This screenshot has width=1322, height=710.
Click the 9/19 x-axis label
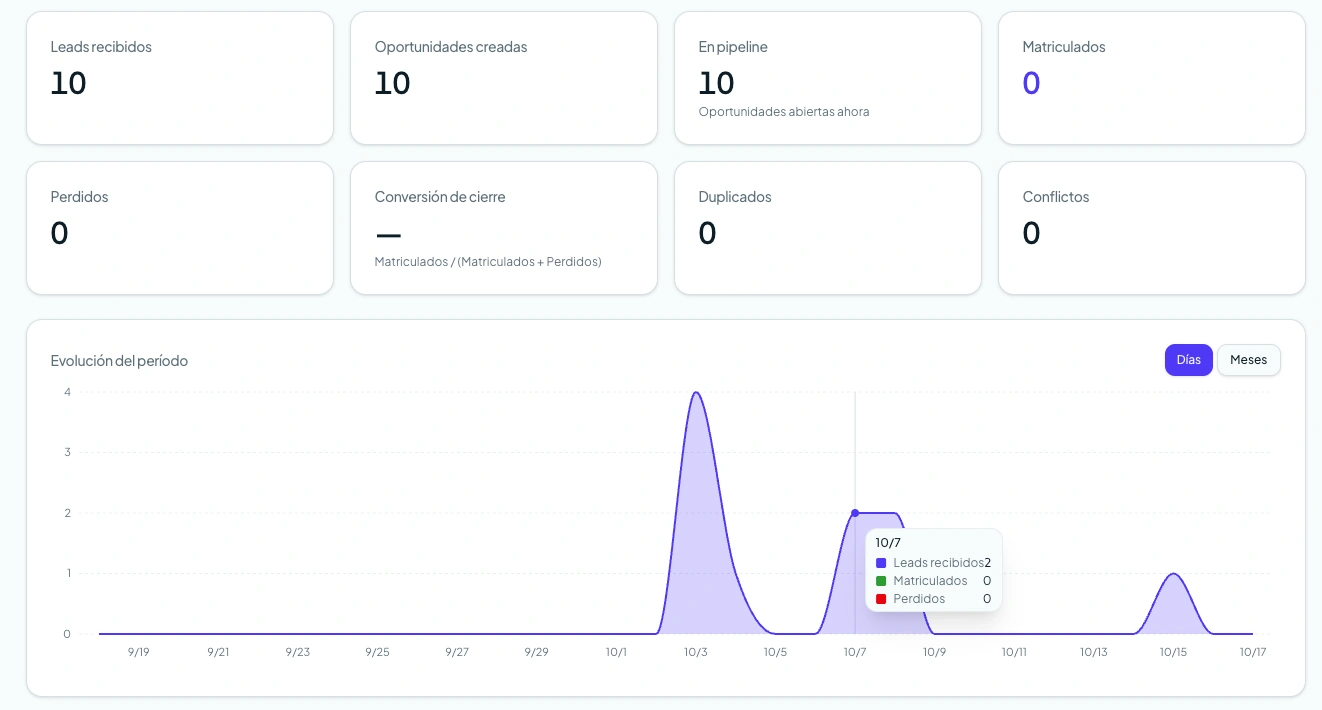click(x=139, y=652)
